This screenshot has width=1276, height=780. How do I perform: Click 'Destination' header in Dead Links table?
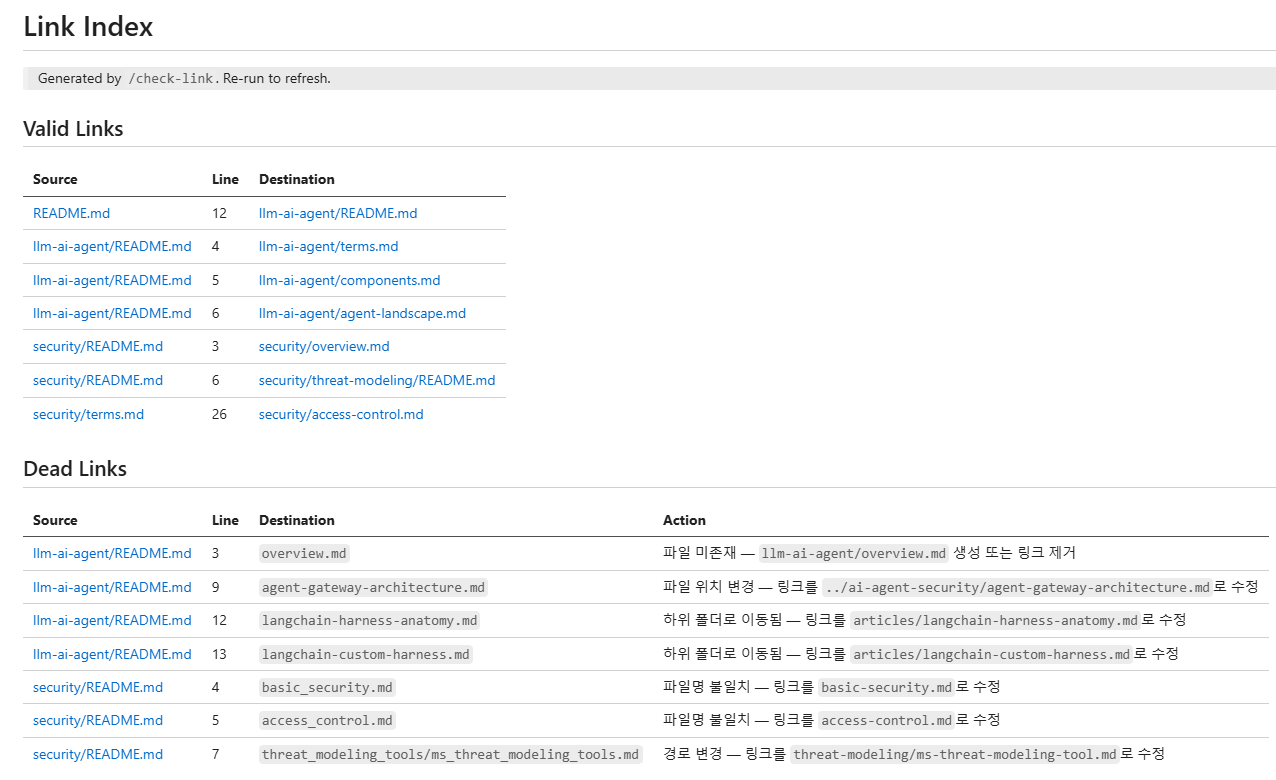point(297,520)
